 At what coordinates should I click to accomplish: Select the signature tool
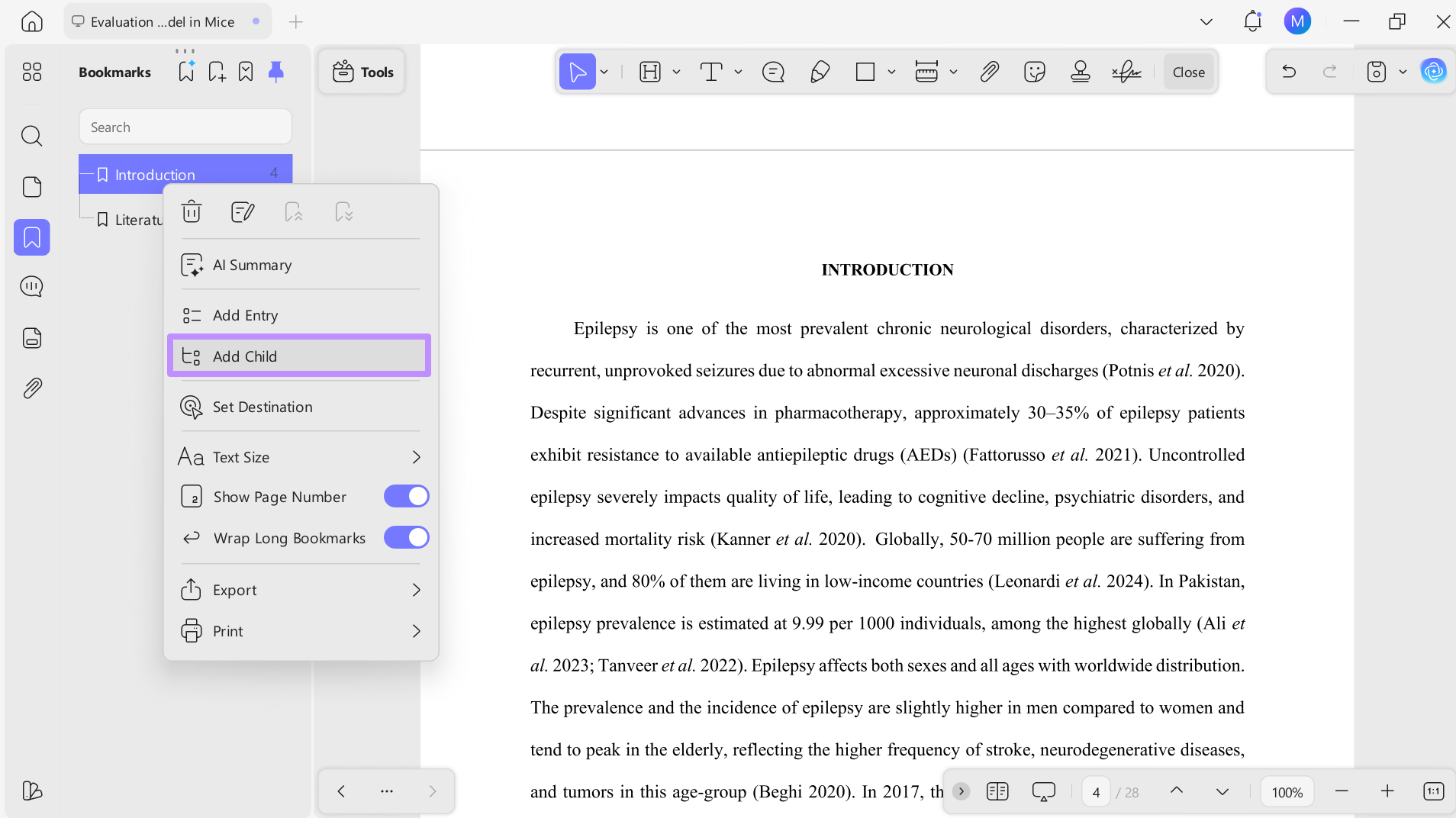click(x=1126, y=72)
